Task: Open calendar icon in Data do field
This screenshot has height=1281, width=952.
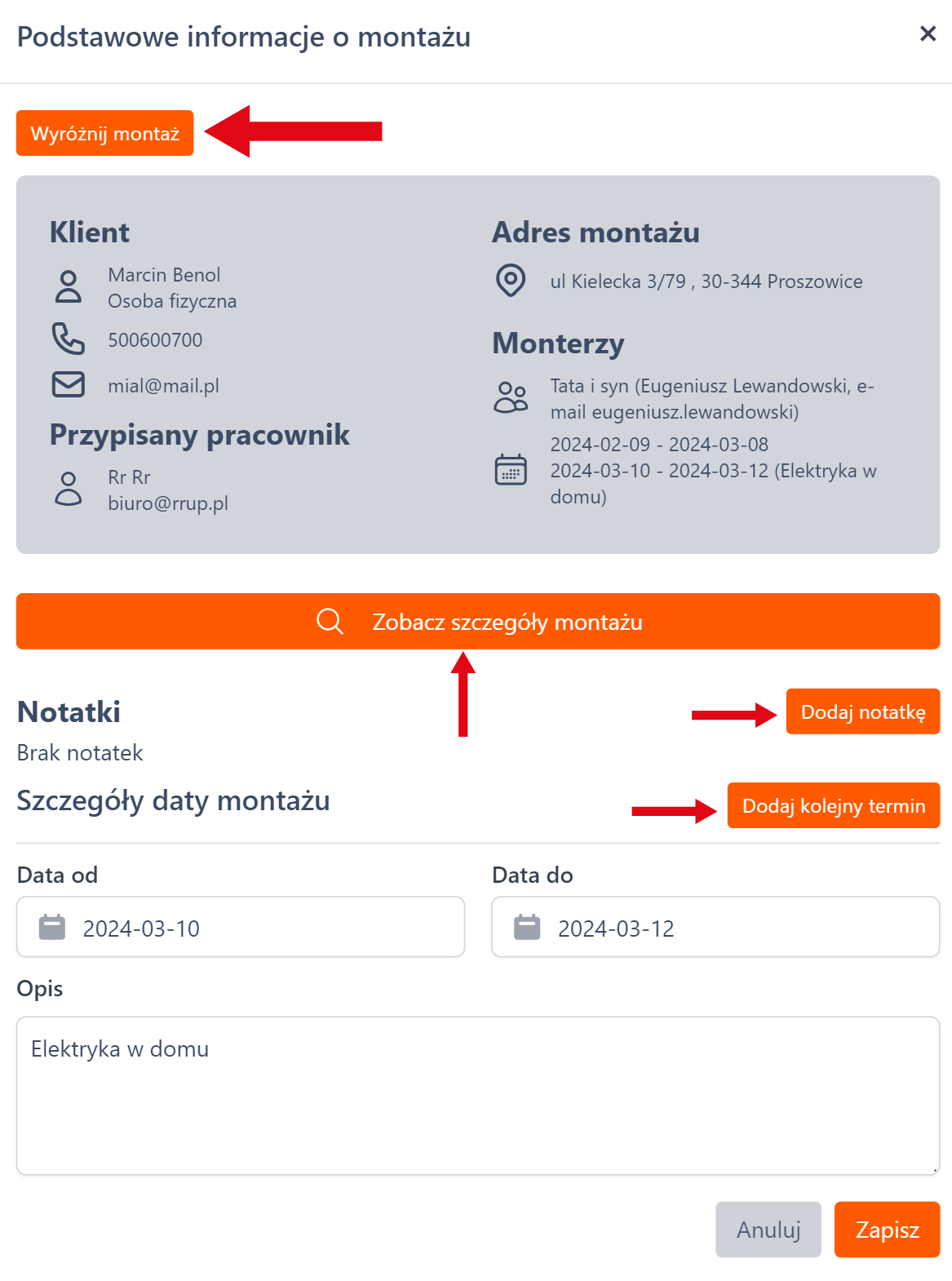Action: pos(527,928)
